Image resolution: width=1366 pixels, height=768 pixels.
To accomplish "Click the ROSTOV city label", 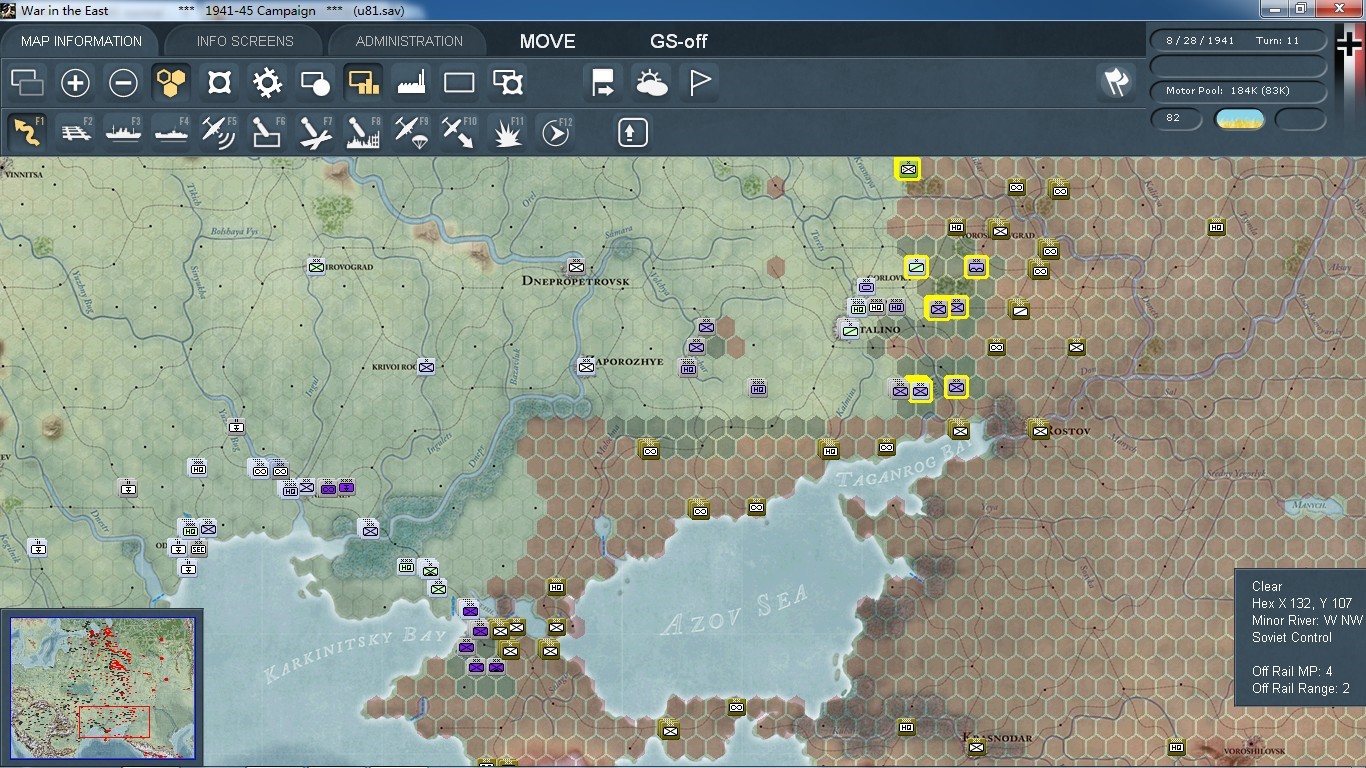I will 1068,430.
